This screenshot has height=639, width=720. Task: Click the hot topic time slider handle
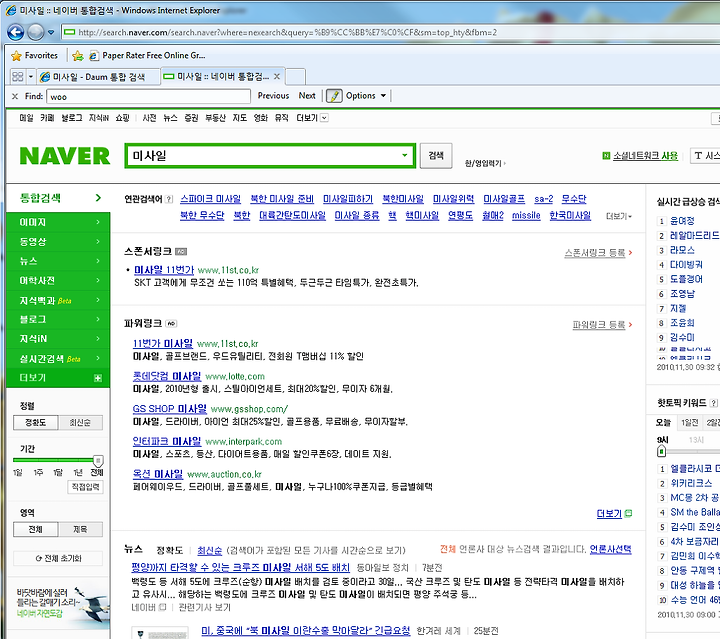click(x=661, y=451)
